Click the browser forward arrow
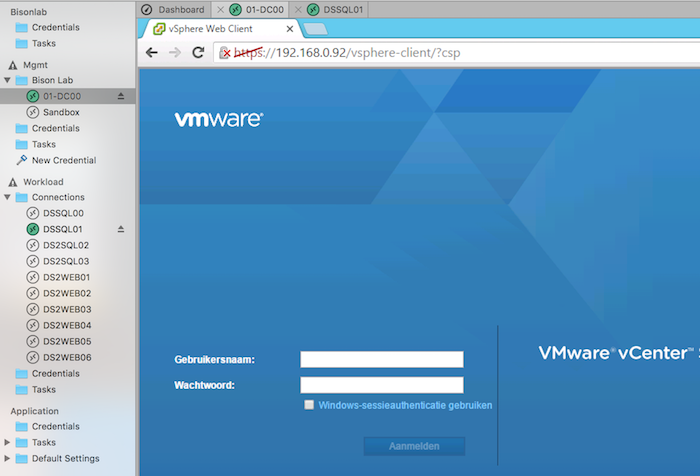Screen dimensions: 700x476 (x=175, y=53)
